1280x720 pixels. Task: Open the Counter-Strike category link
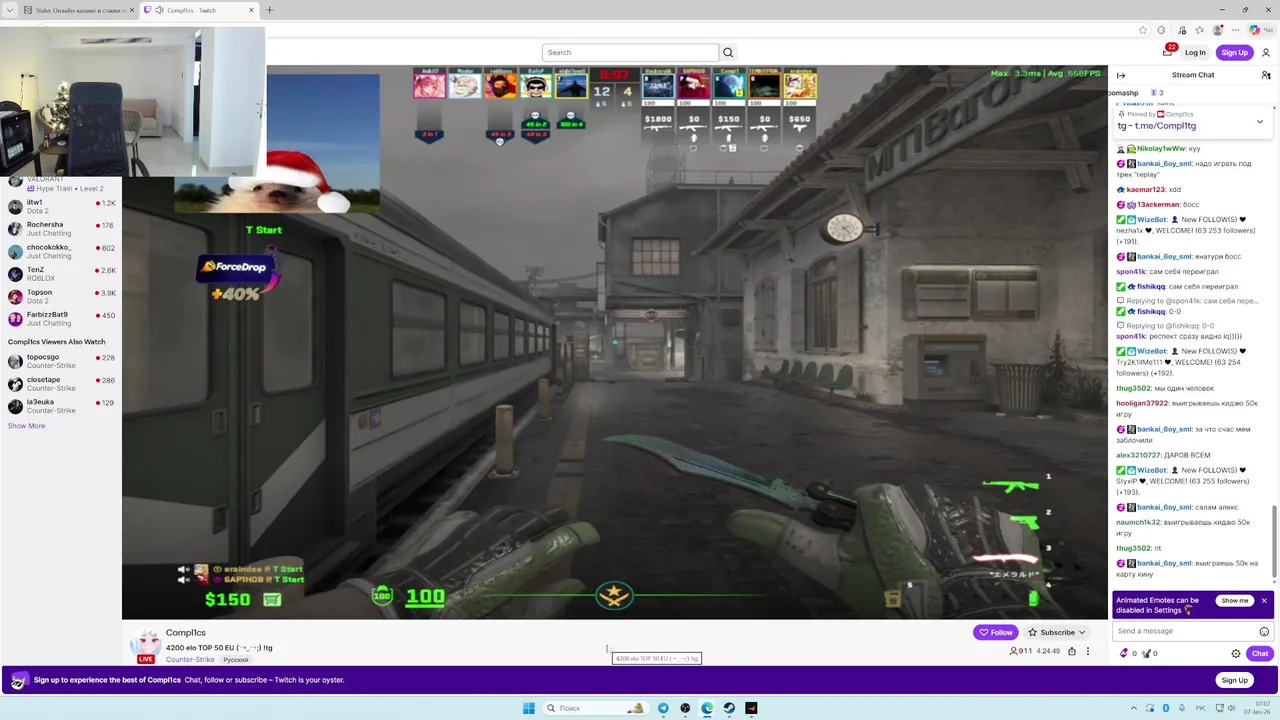point(190,660)
